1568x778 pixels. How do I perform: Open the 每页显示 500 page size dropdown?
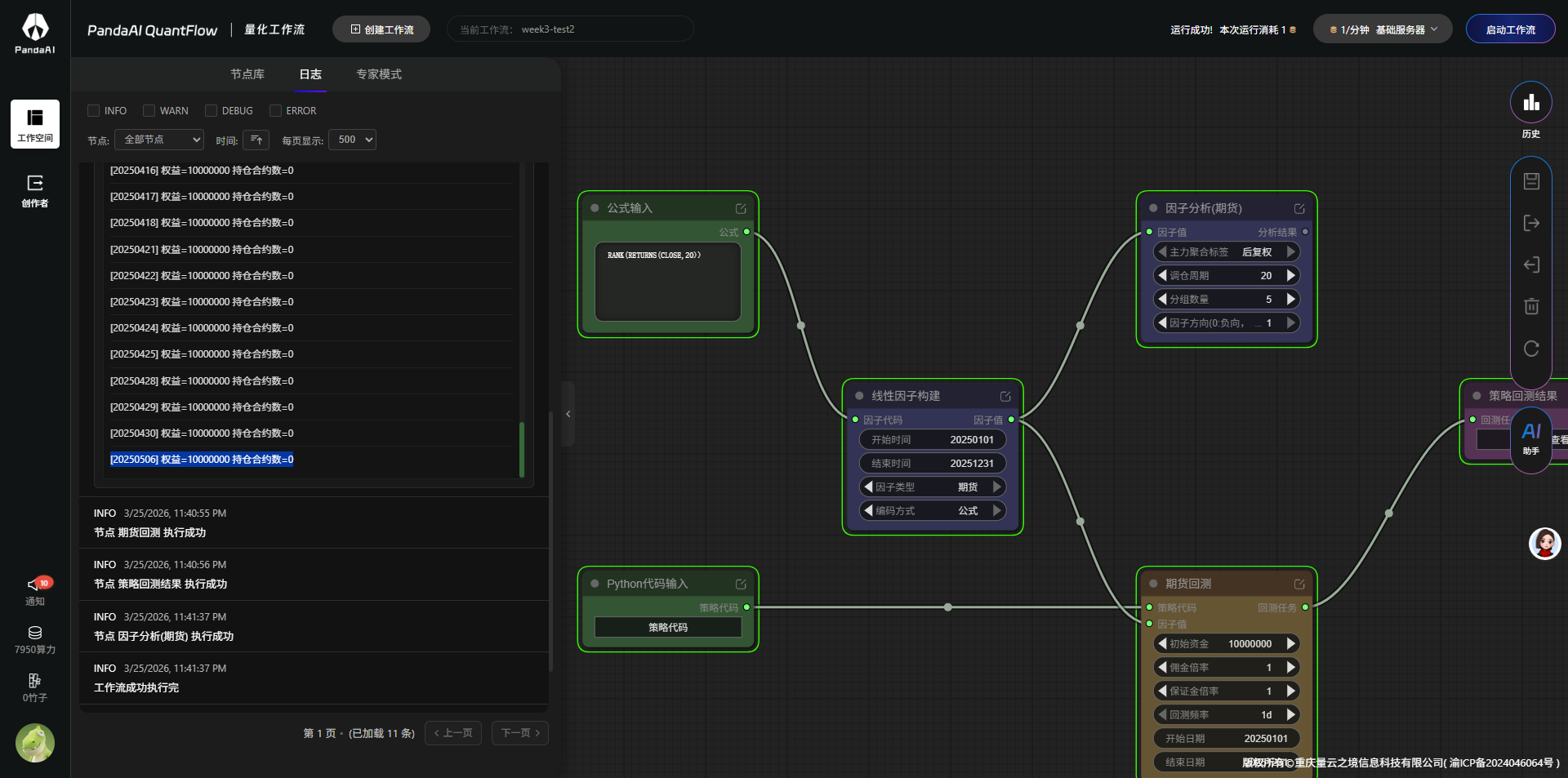(352, 140)
